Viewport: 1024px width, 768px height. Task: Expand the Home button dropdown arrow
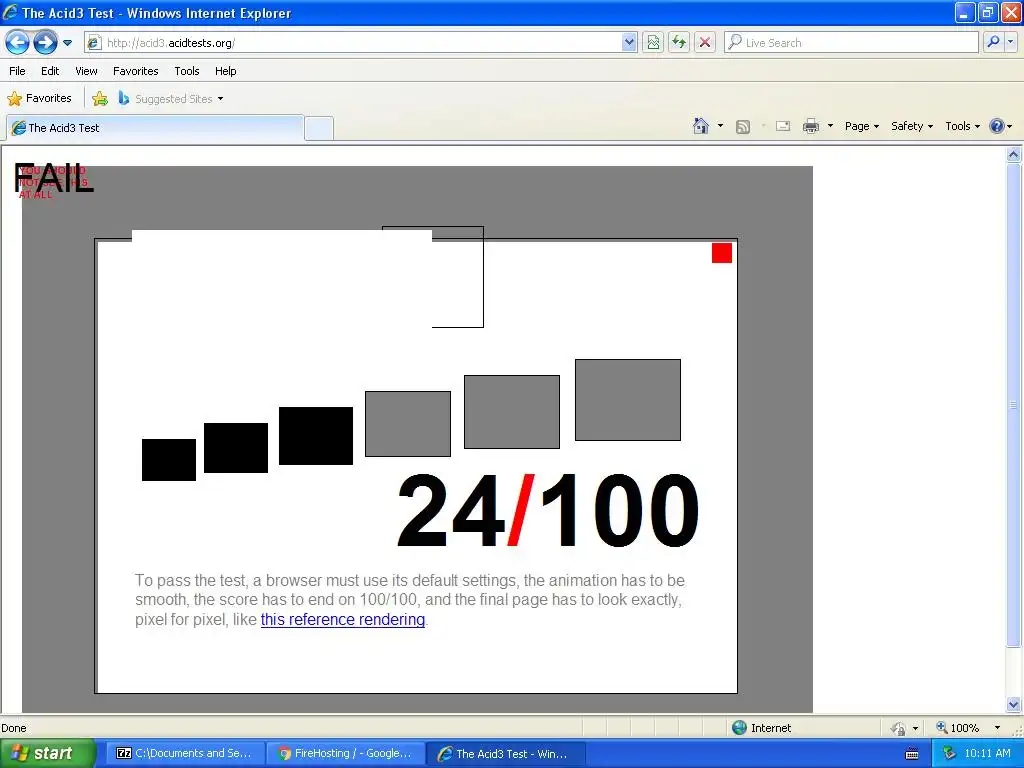pos(720,126)
